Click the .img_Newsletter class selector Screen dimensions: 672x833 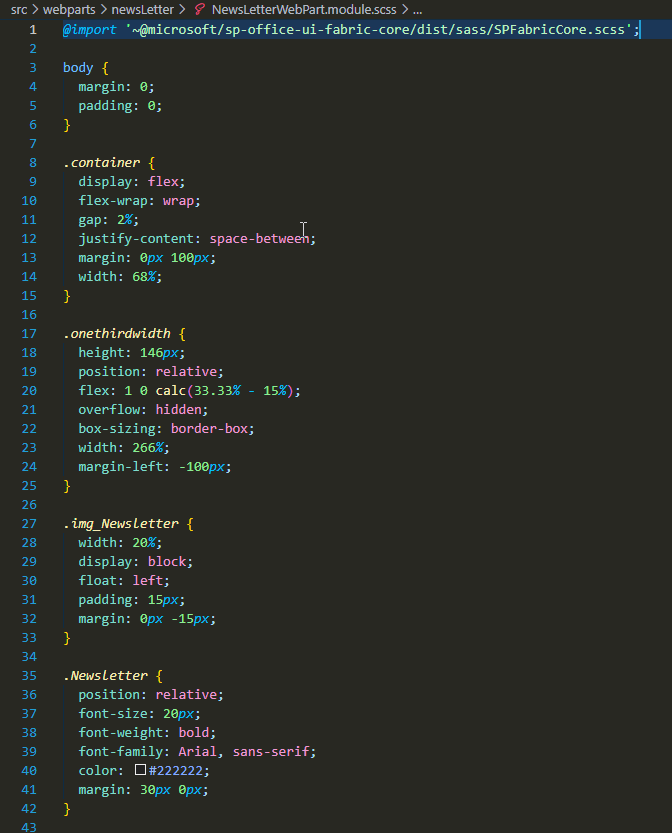(x=121, y=524)
